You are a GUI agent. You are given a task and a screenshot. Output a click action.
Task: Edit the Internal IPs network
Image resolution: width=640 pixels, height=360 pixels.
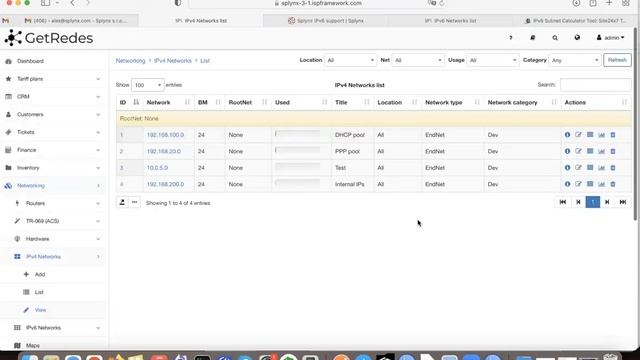click(578, 184)
